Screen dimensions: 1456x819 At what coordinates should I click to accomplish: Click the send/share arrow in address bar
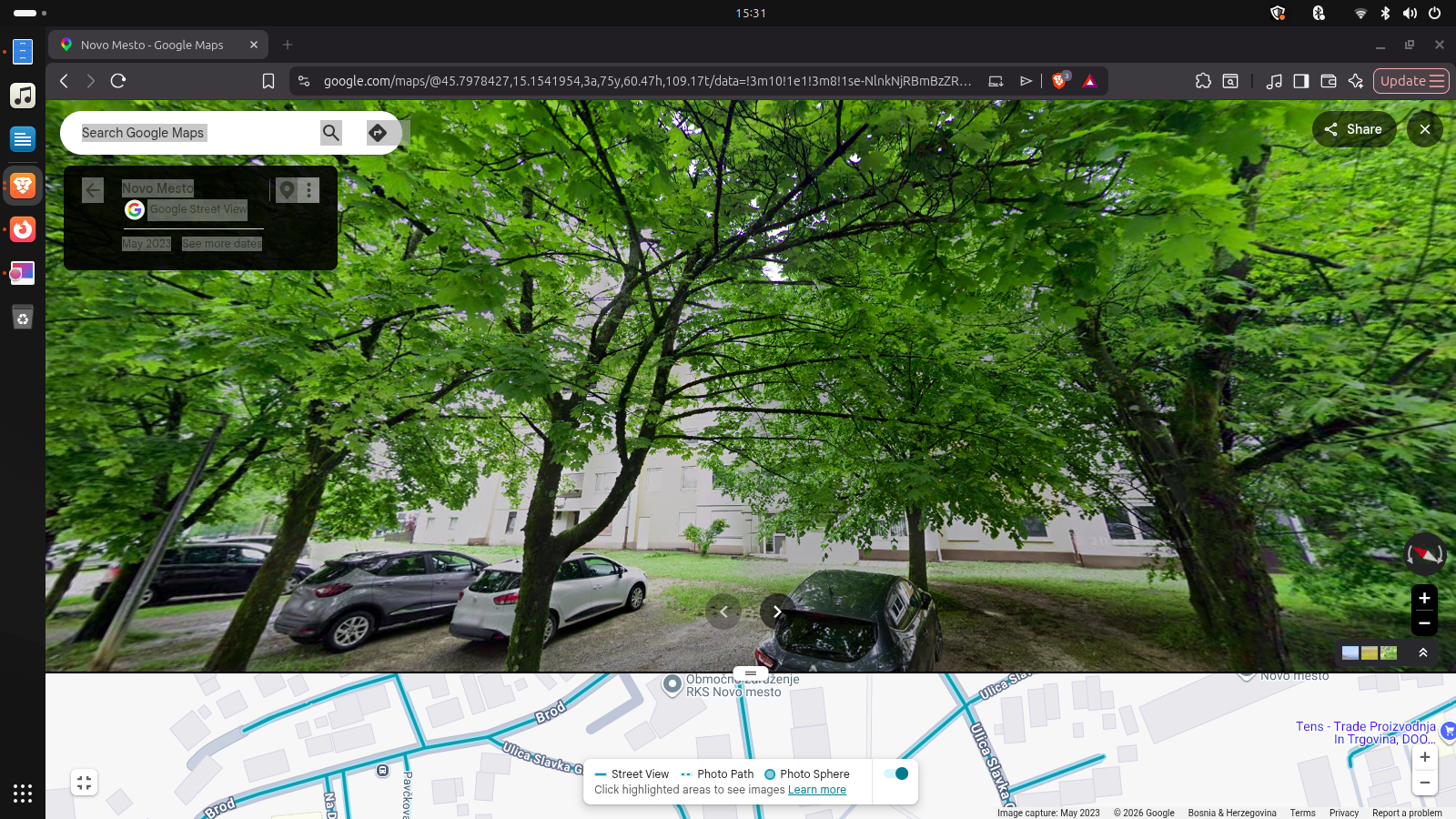(1026, 81)
